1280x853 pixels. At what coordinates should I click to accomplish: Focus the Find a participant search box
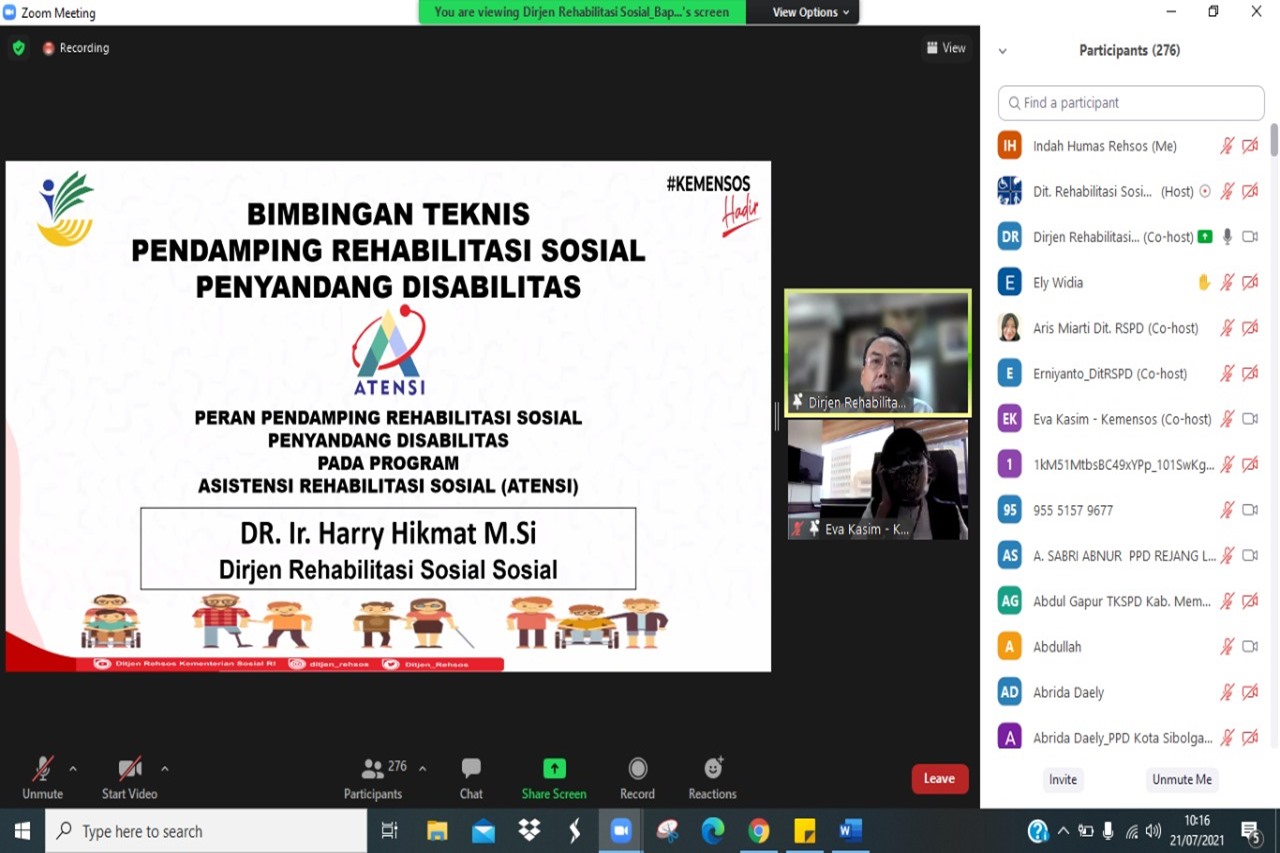[1131, 103]
